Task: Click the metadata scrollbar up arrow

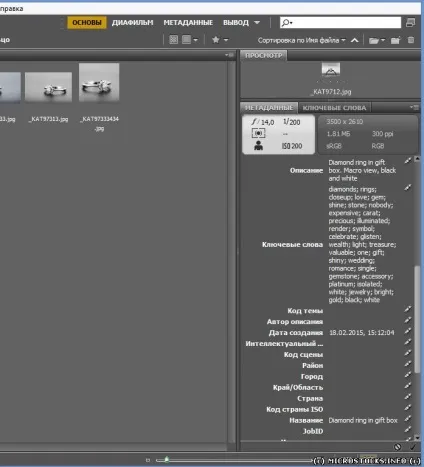Action: pos(417,159)
